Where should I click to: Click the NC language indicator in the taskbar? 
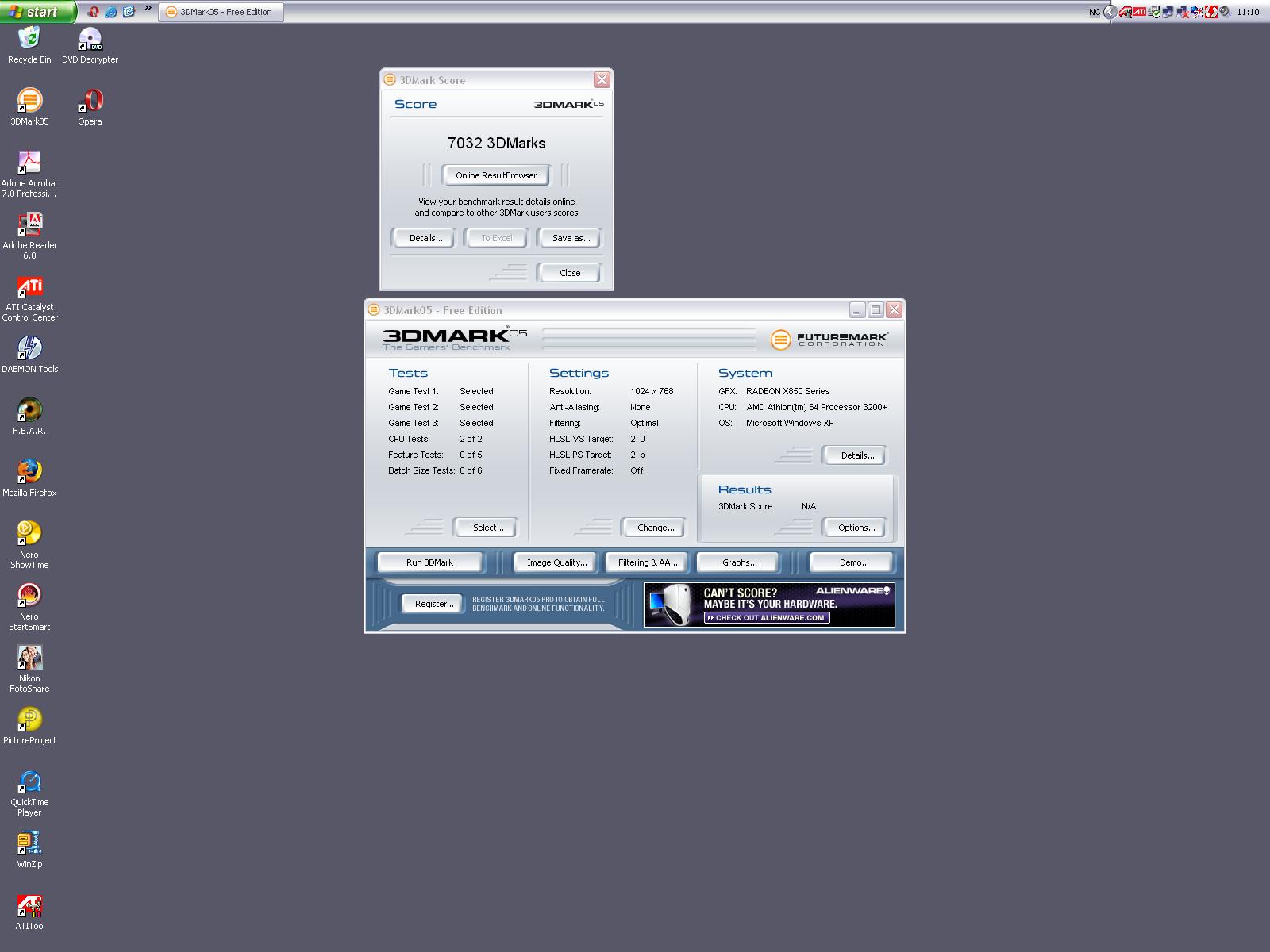point(1095,12)
